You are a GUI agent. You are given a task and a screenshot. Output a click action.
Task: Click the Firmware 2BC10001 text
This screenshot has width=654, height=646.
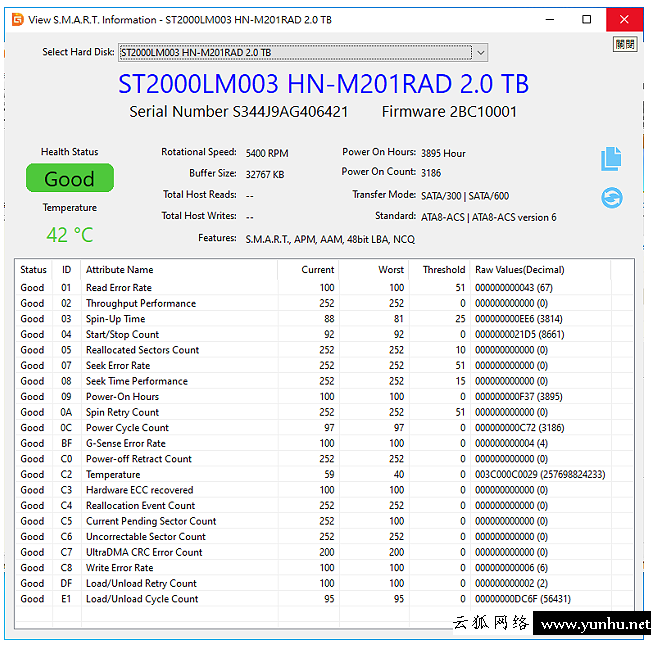point(449,112)
